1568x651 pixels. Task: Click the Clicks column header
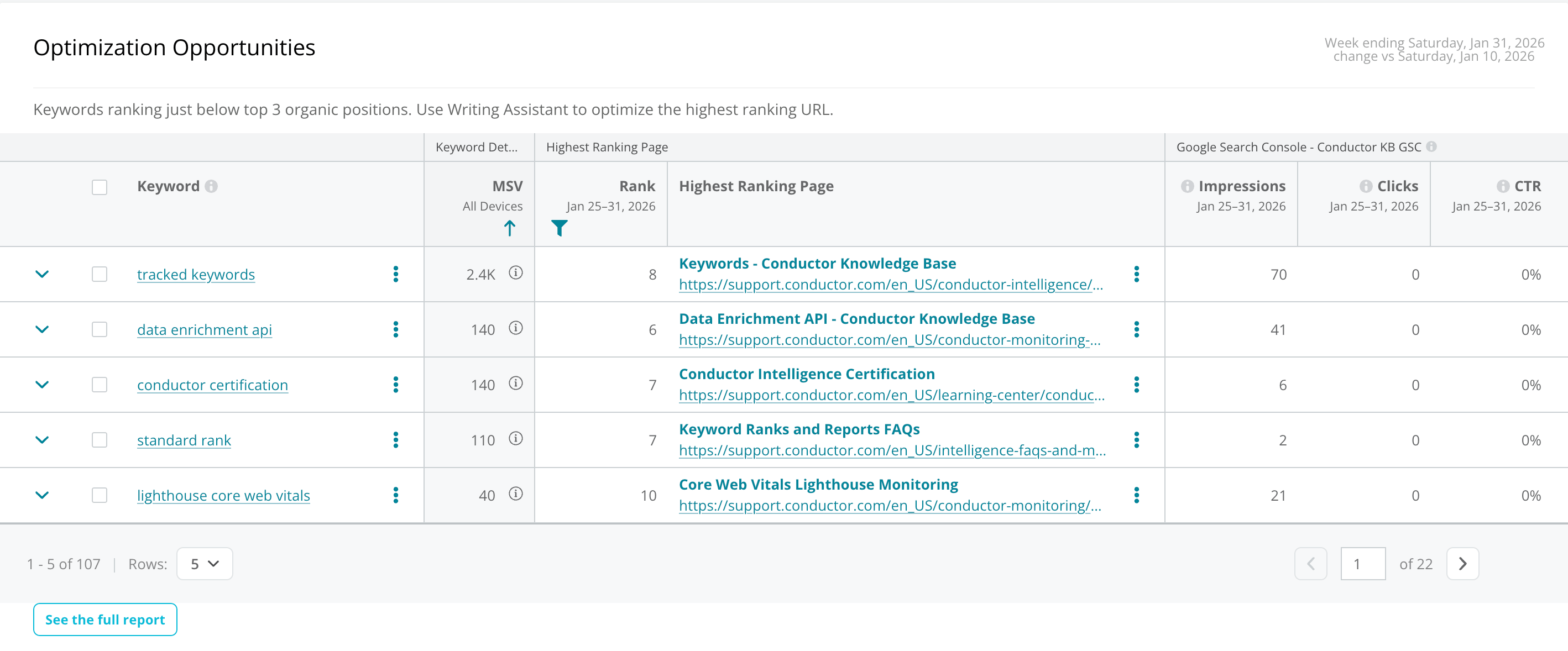click(1397, 186)
